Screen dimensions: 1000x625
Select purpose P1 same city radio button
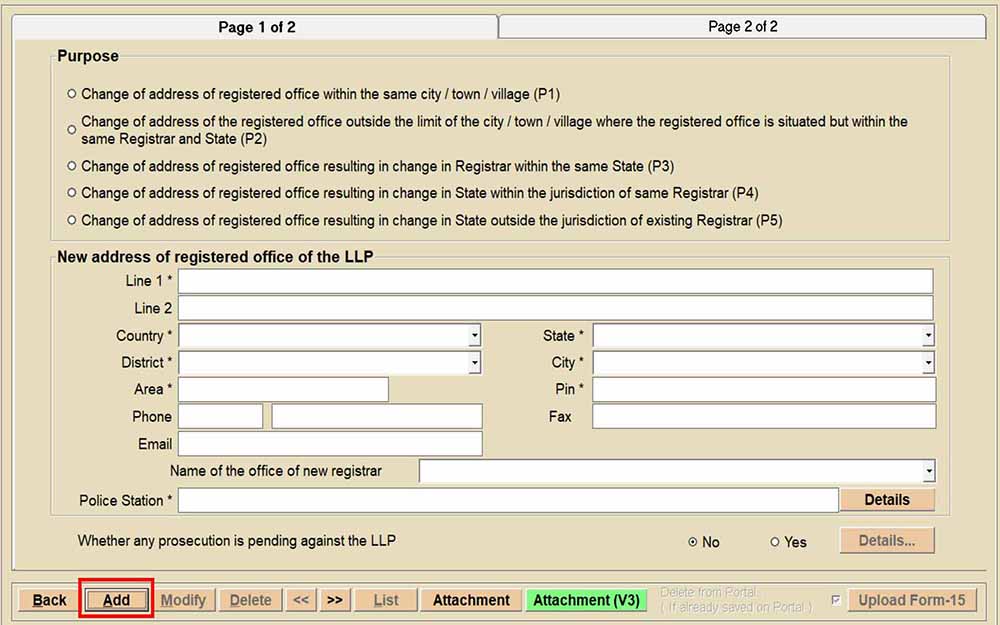pyautogui.click(x=71, y=94)
